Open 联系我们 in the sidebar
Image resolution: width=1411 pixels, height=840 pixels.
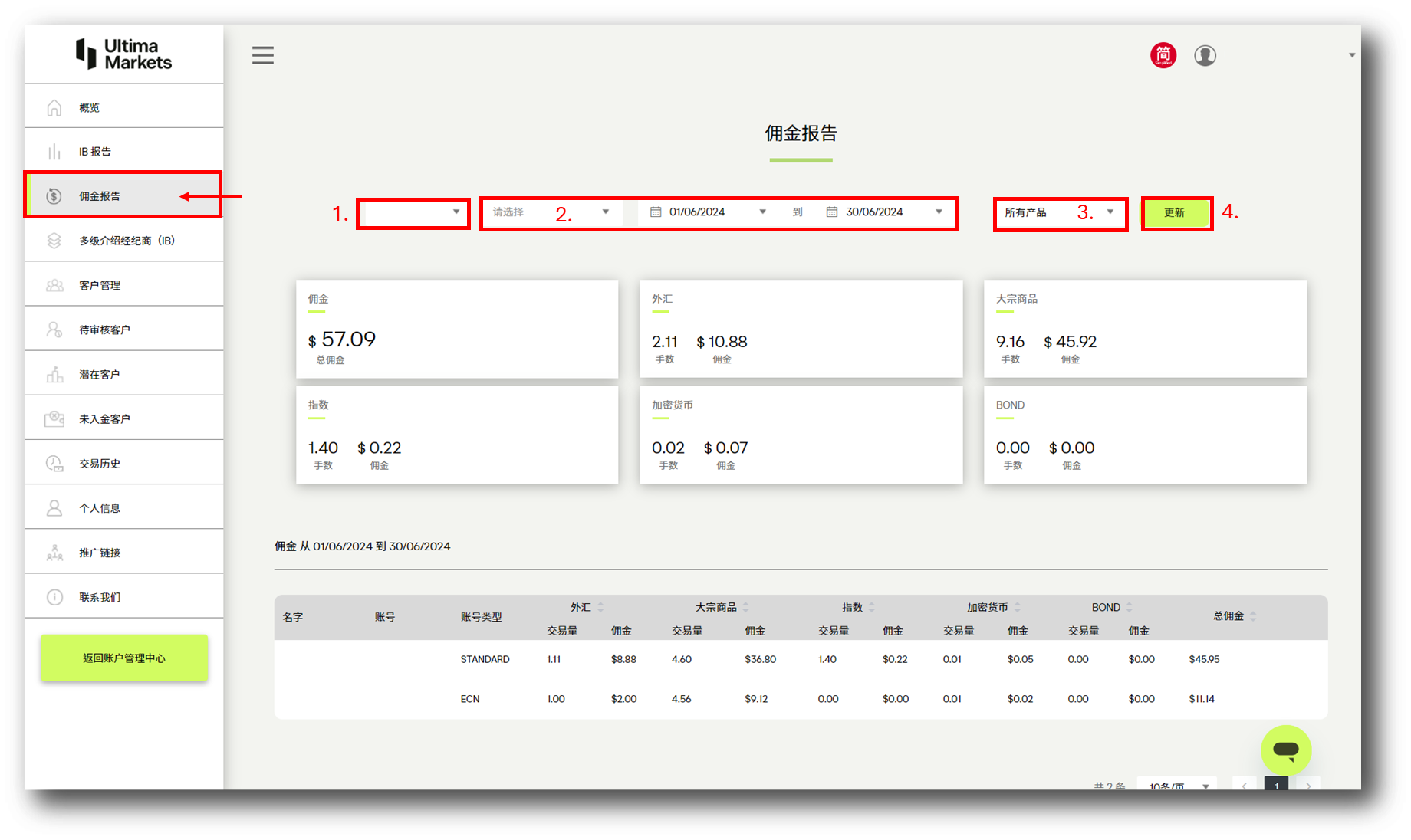tap(124, 597)
